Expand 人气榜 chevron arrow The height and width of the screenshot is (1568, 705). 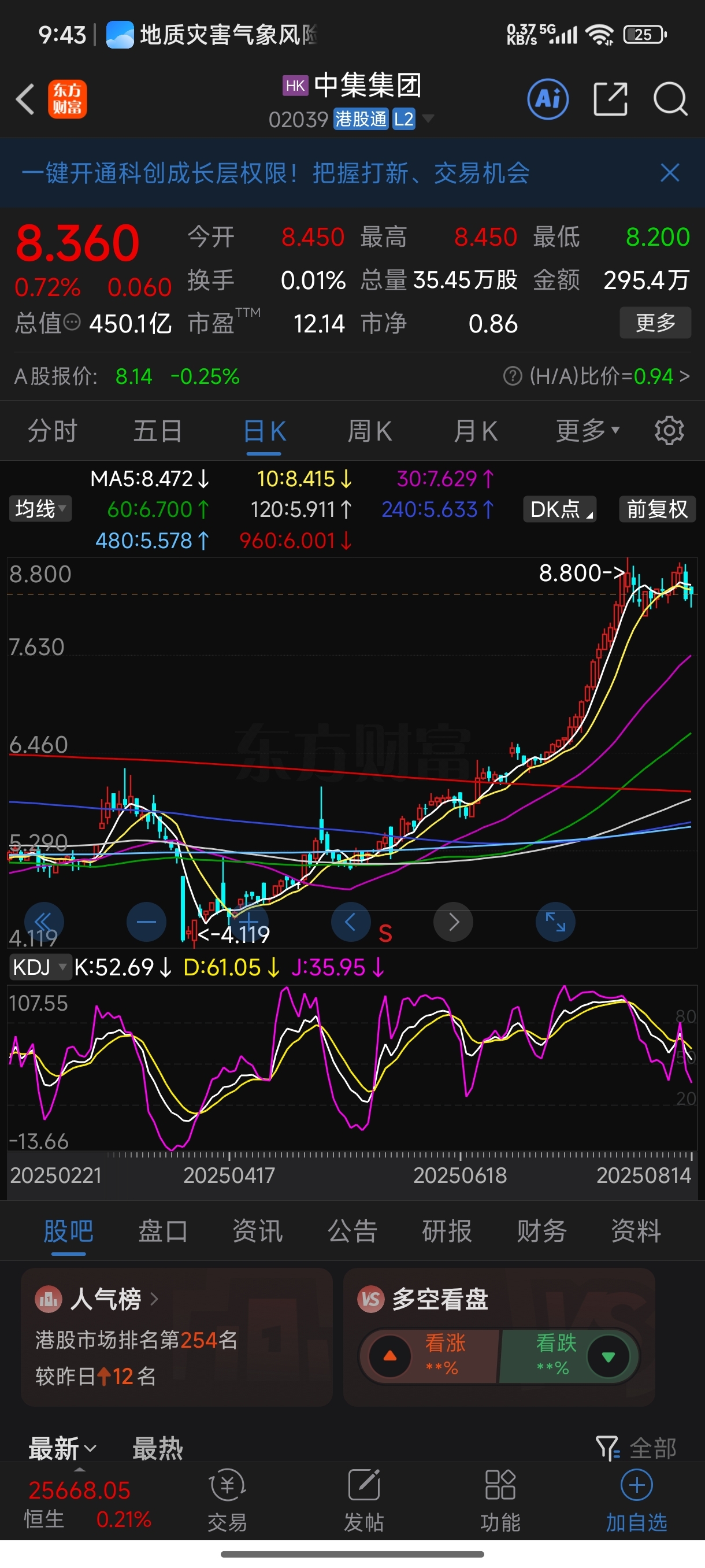[x=154, y=1300]
